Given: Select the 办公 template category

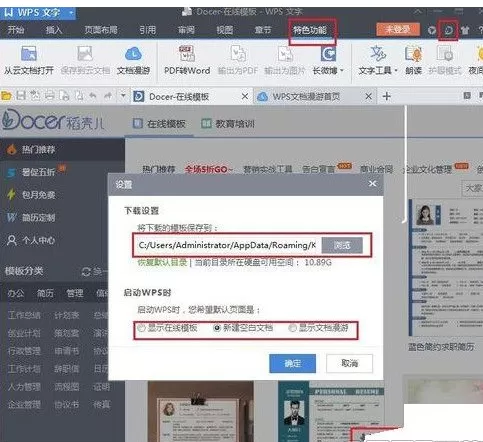Looking at the screenshot, I should (x=16, y=293).
